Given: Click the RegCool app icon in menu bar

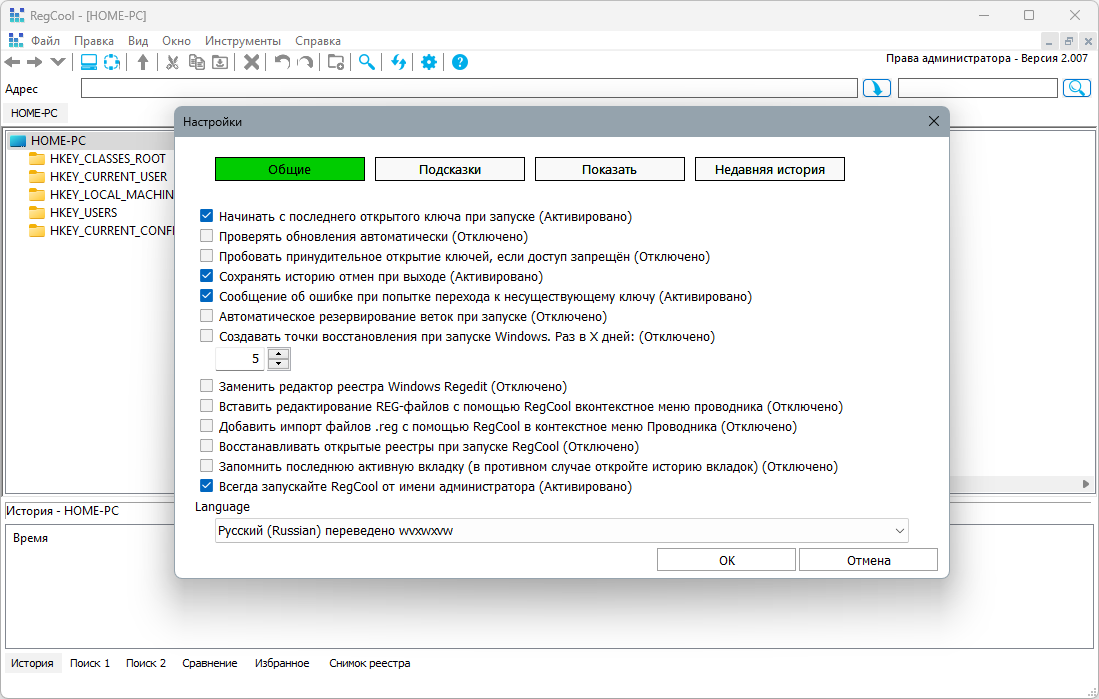Looking at the screenshot, I should pyautogui.click(x=15, y=41).
